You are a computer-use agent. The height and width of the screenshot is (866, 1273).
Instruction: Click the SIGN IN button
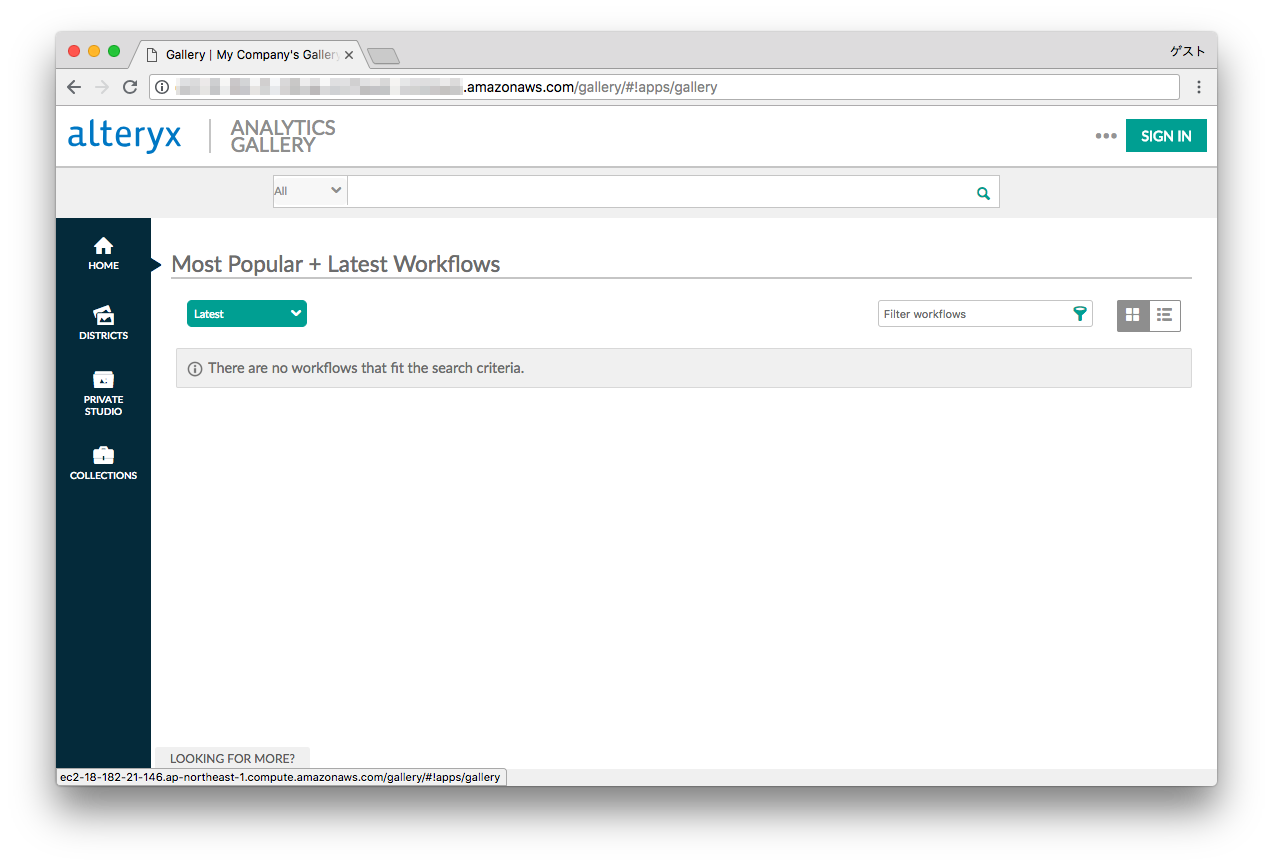[1166, 135]
